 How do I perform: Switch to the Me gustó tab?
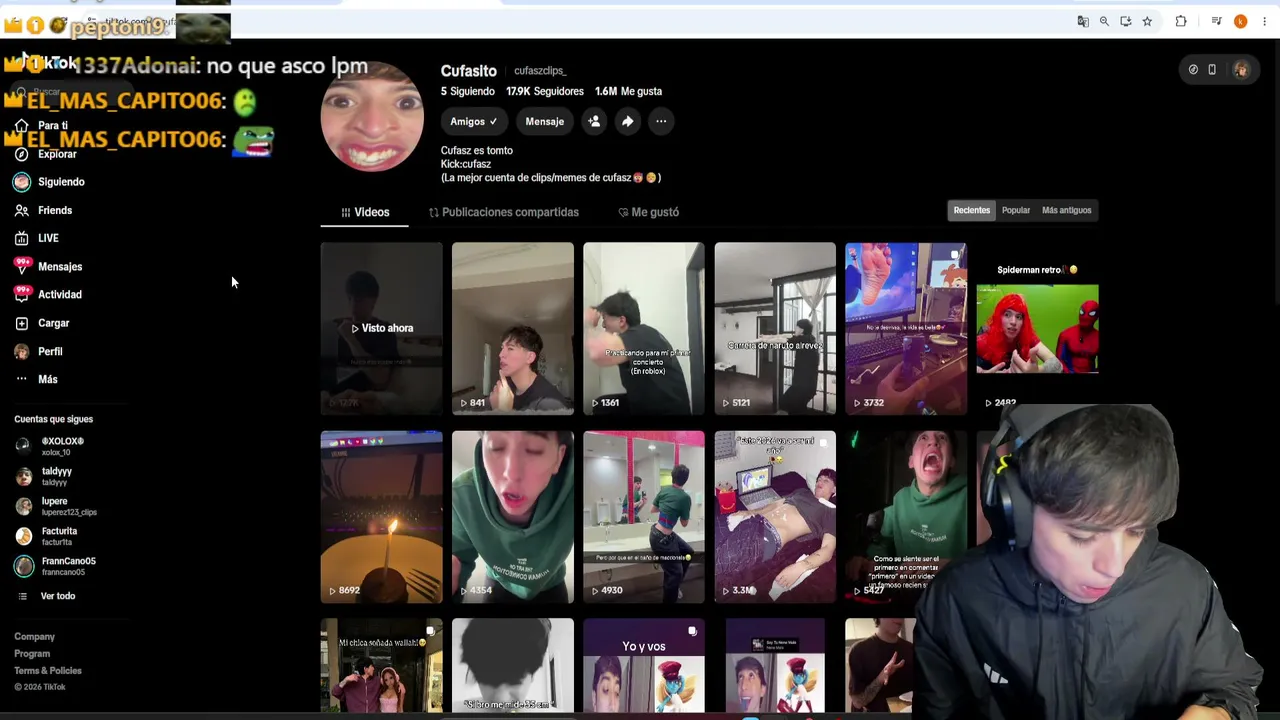click(x=648, y=212)
